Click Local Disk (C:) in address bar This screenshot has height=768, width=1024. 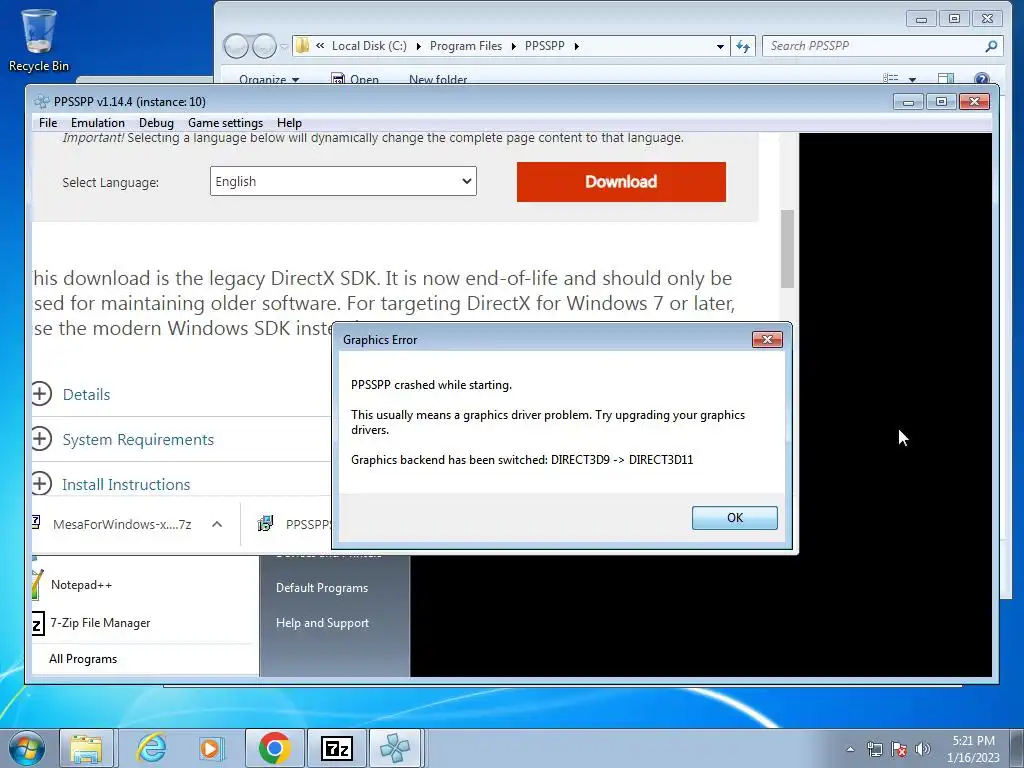(369, 46)
